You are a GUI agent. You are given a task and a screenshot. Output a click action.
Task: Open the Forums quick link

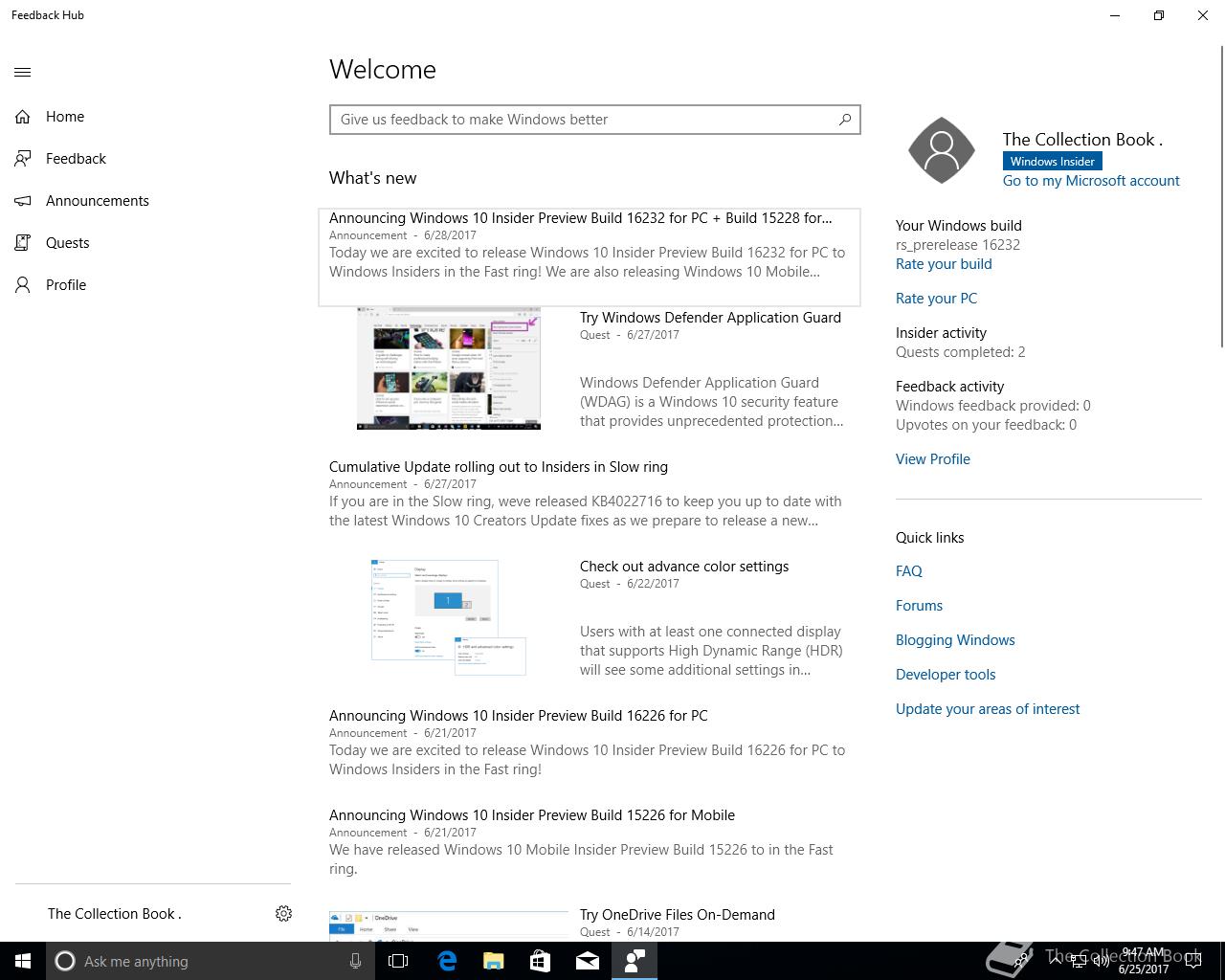pos(919,606)
